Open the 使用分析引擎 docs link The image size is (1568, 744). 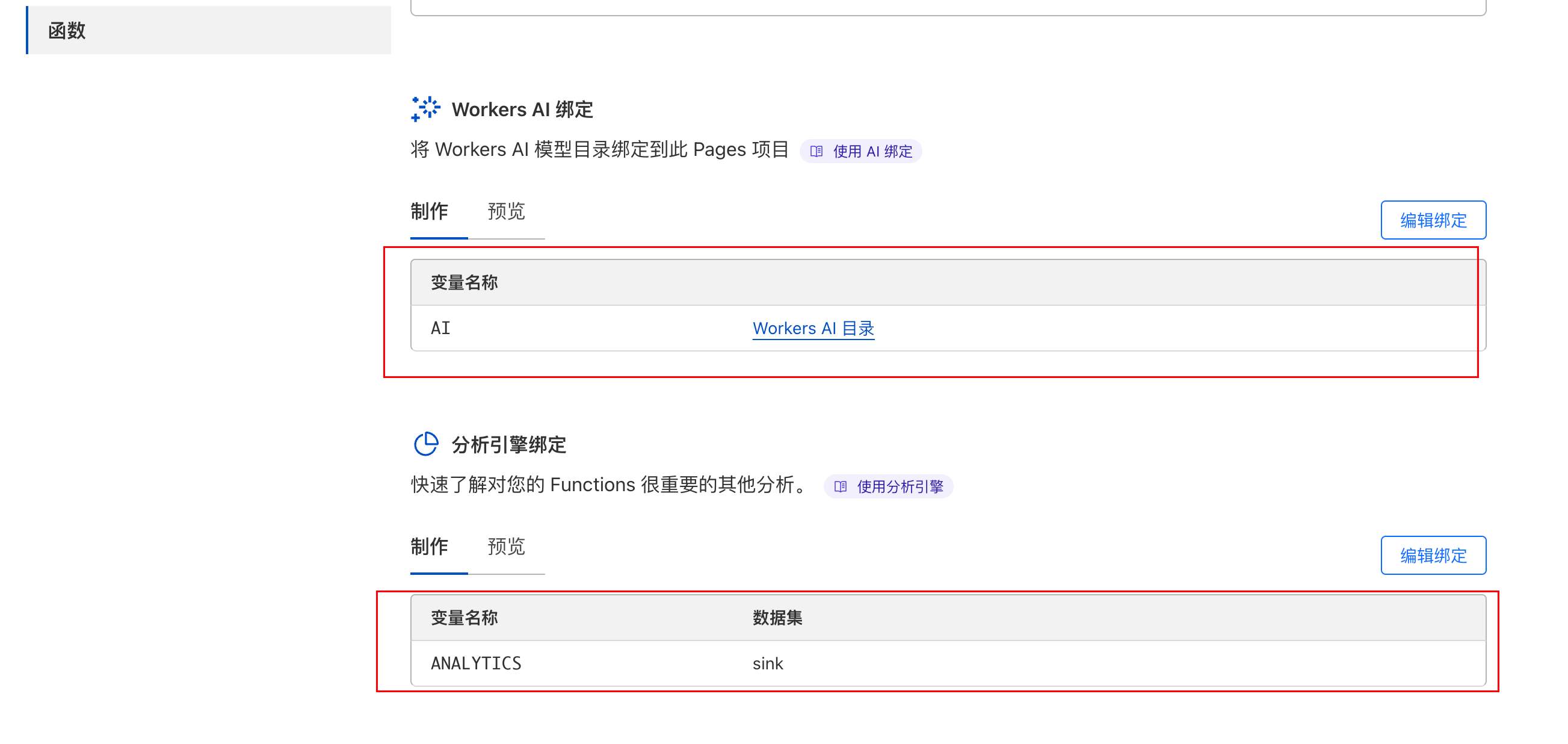coord(888,486)
